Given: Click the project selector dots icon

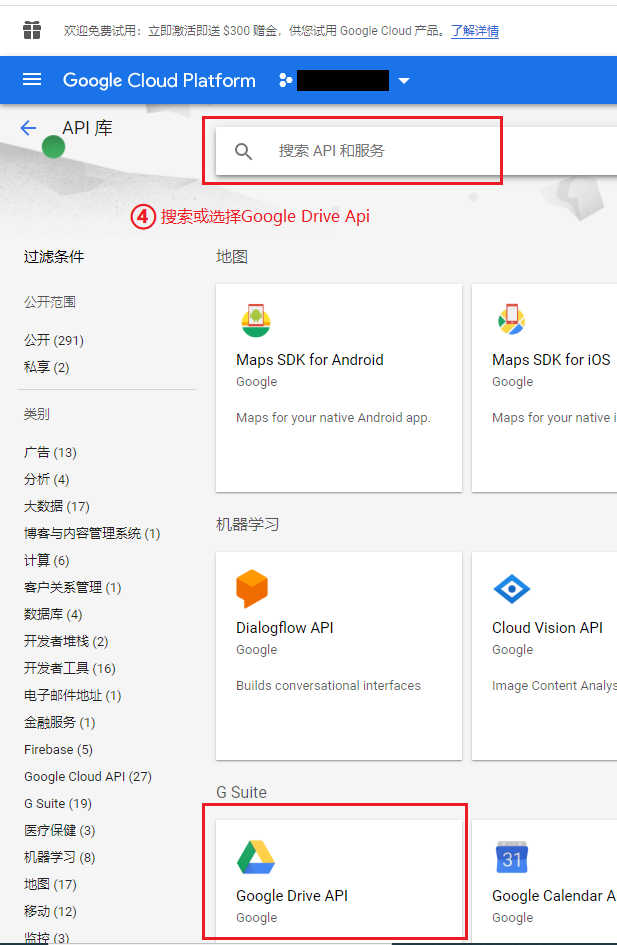Looking at the screenshot, I should pos(286,80).
